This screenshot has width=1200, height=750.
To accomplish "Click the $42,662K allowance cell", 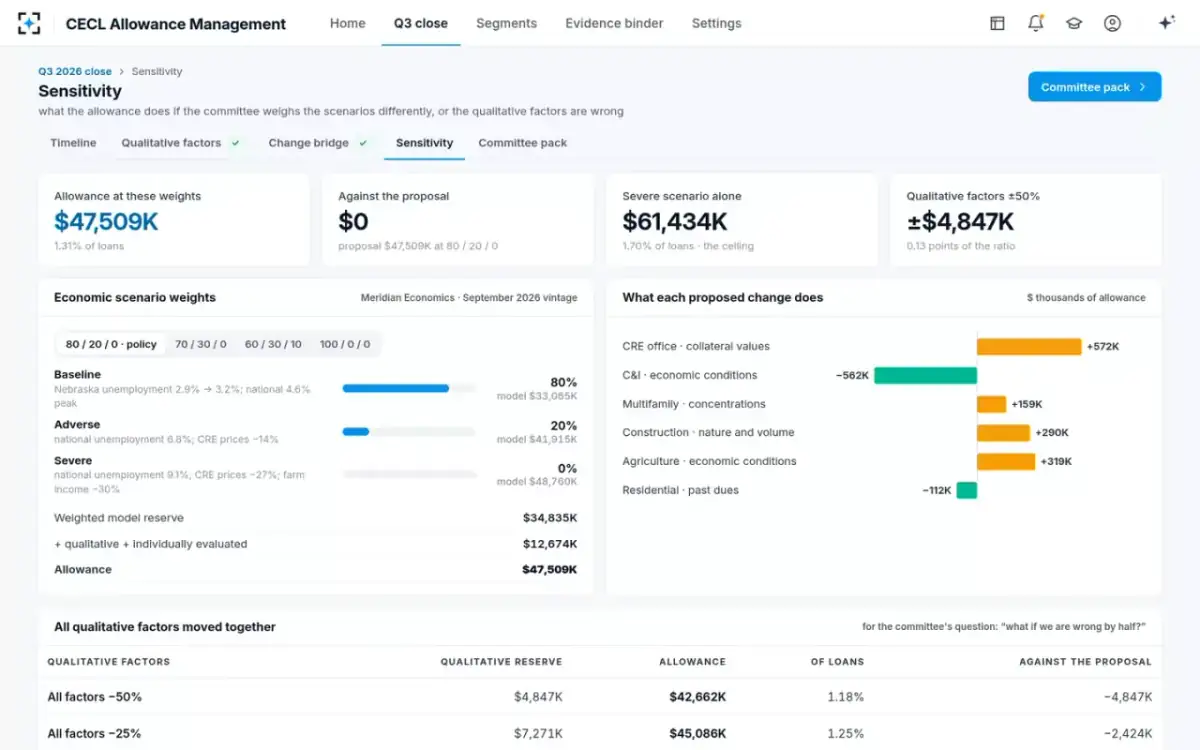I will tap(698, 697).
